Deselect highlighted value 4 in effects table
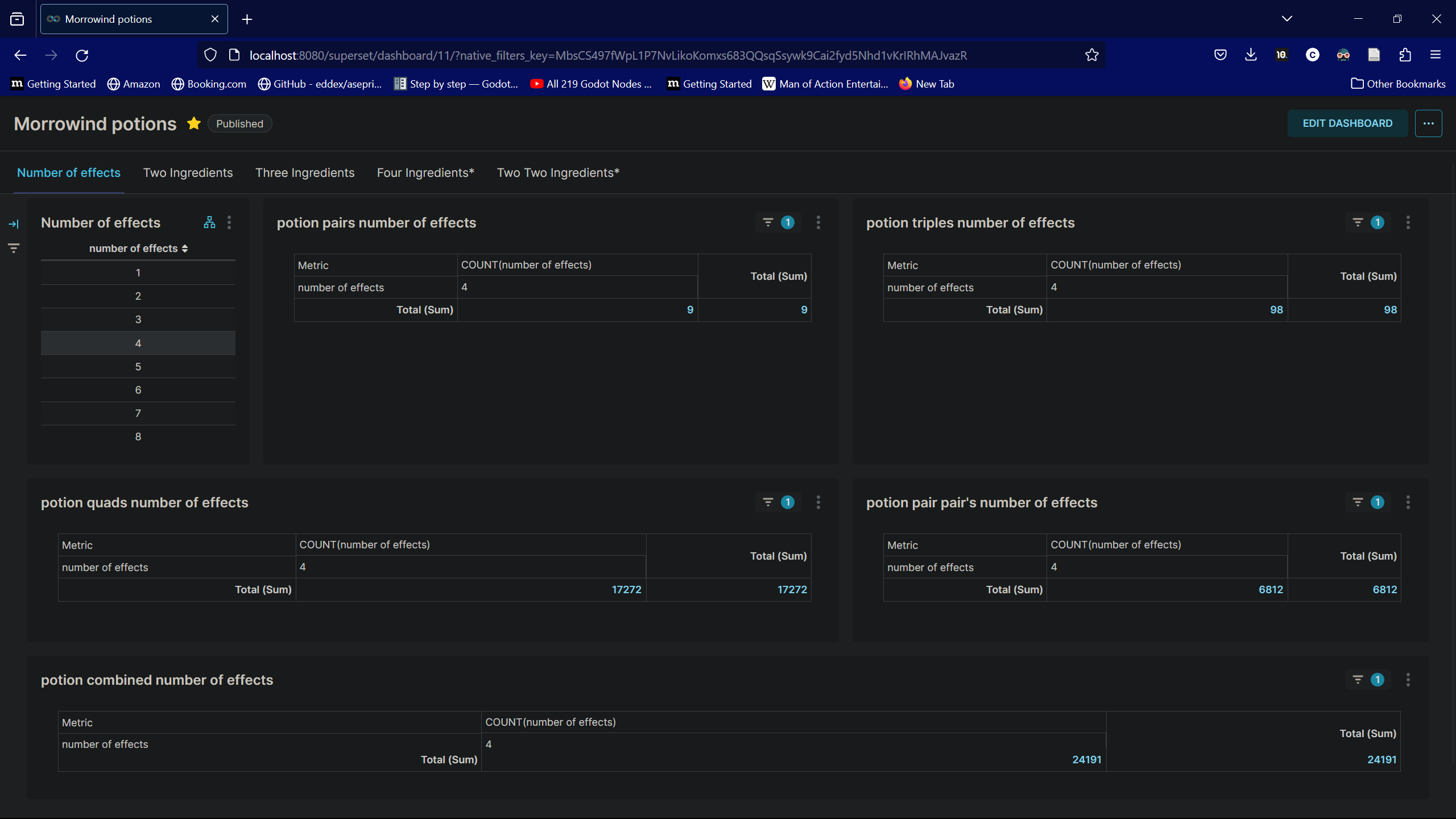The image size is (1456, 819). click(138, 344)
